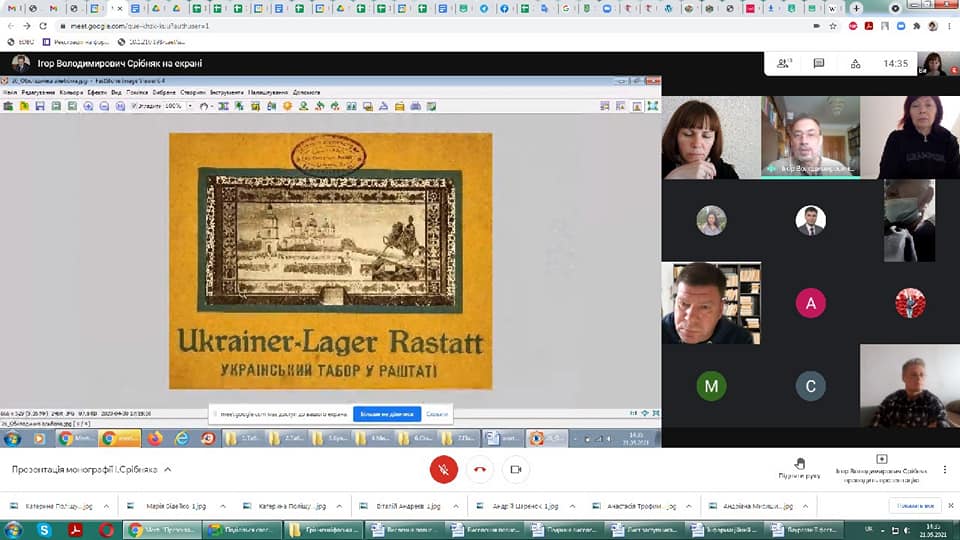960x540 pixels.
Task: Raise hand with the hand button
Action: pyautogui.click(x=799, y=464)
